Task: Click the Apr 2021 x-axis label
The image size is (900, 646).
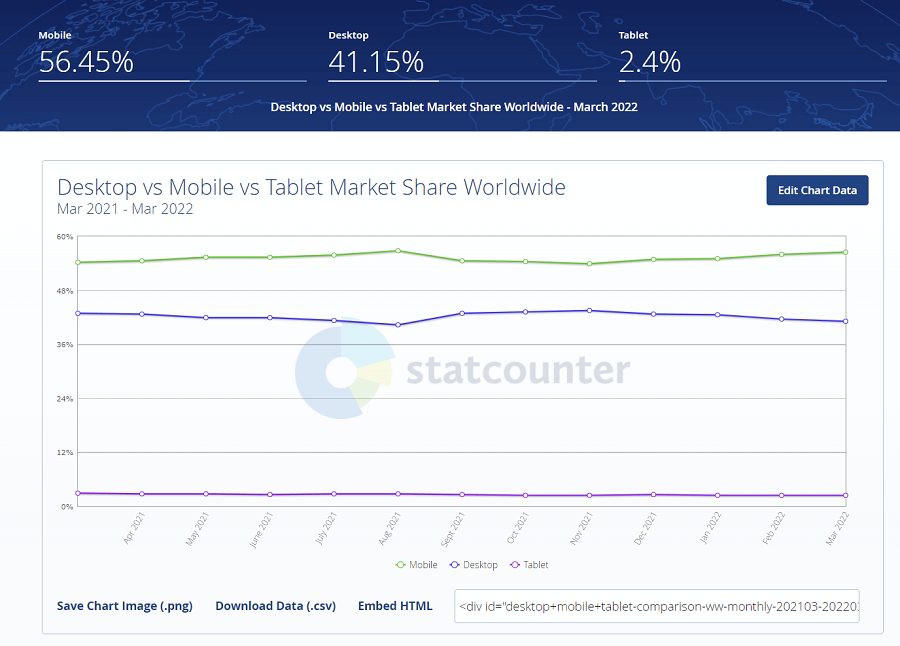Action: pyautogui.click(x=134, y=528)
